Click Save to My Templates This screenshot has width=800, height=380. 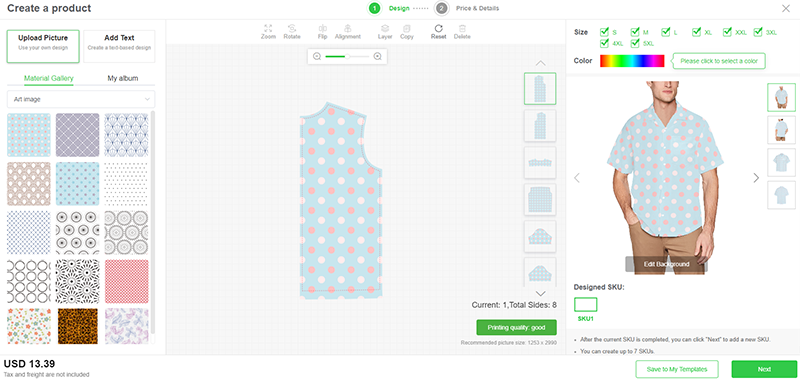pos(677,369)
